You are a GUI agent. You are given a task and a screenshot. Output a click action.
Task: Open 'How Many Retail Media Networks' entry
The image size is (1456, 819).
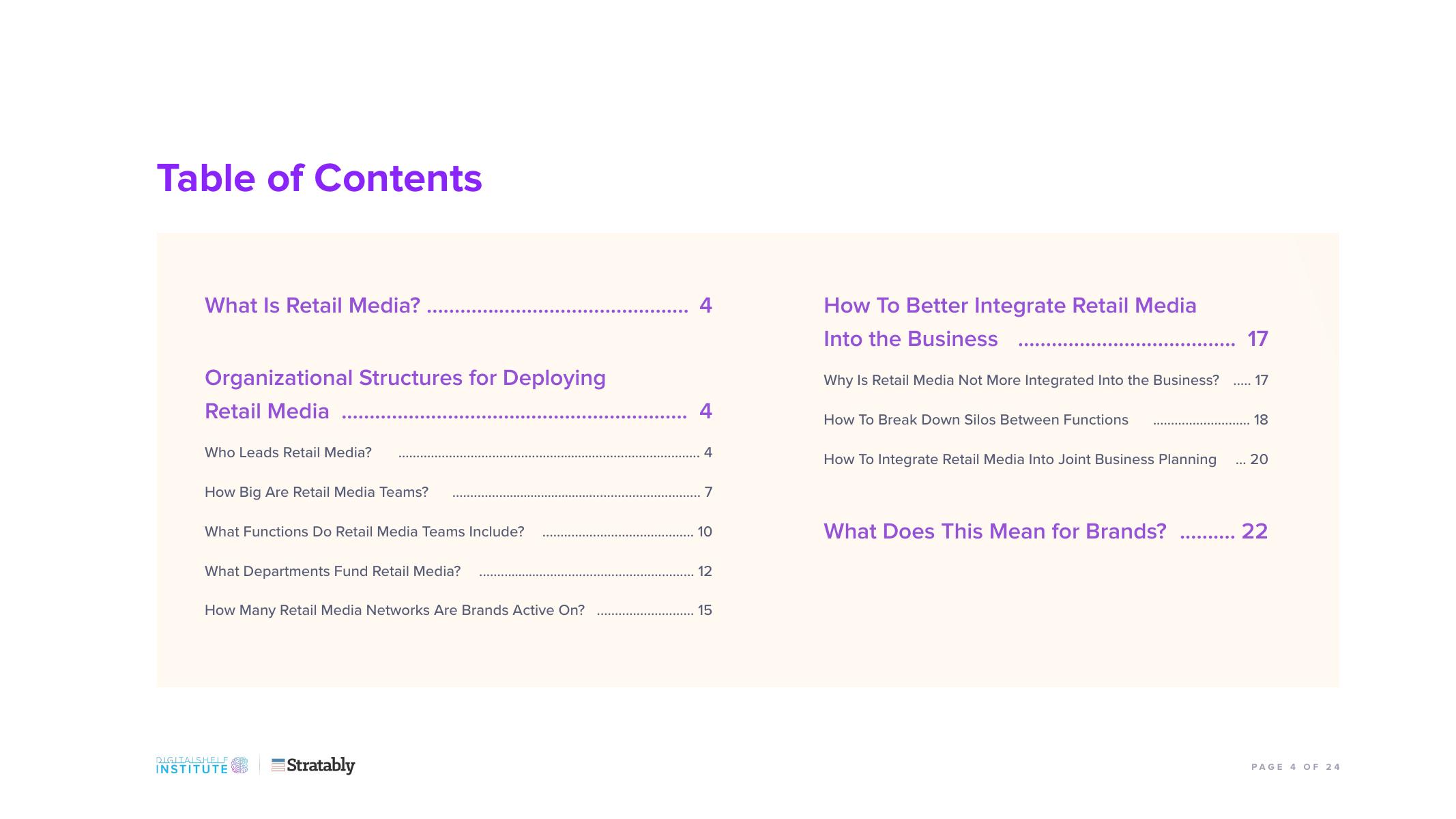[x=394, y=610]
